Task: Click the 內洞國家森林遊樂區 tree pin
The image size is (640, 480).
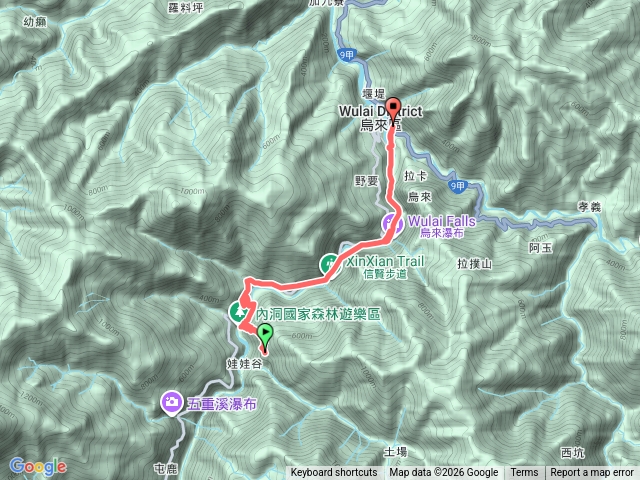Action: pyautogui.click(x=238, y=313)
